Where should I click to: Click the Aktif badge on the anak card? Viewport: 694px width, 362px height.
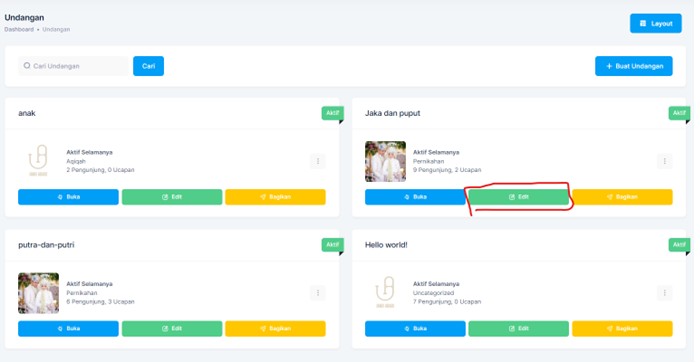click(332, 113)
